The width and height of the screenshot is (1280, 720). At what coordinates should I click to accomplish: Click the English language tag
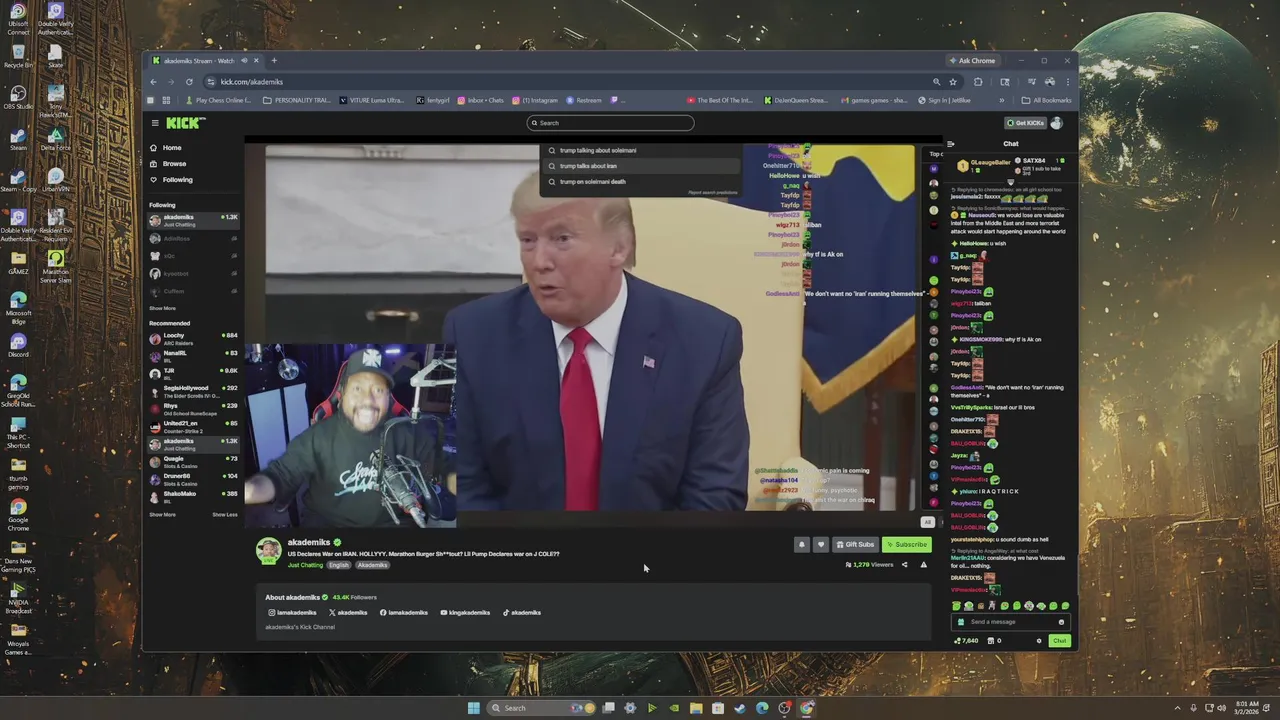(339, 565)
